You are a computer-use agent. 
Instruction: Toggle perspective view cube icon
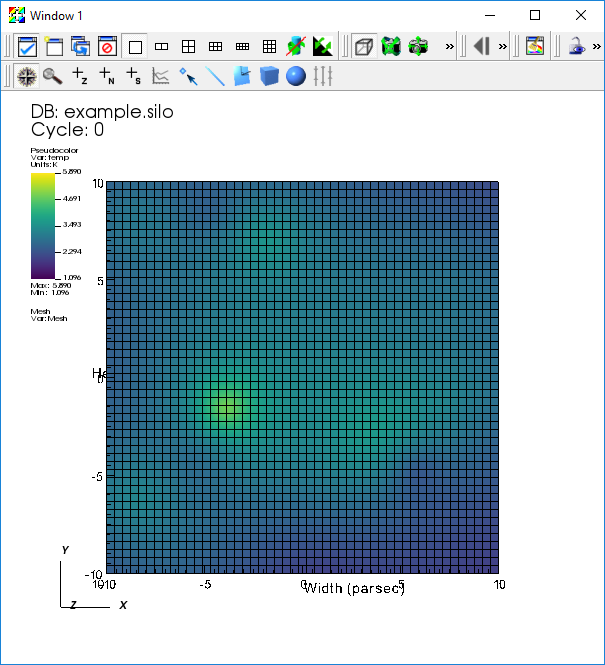tap(364, 46)
